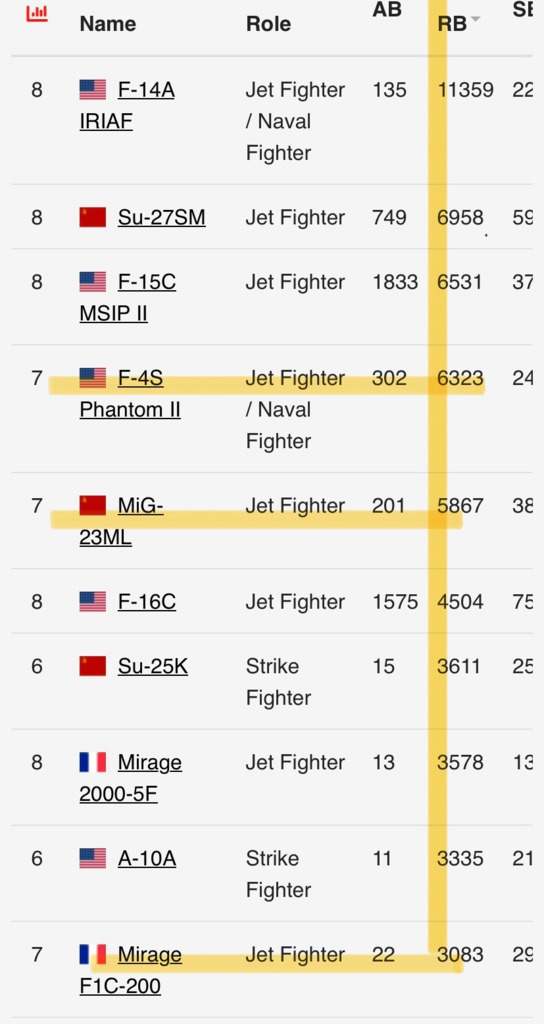Image resolution: width=544 pixels, height=1024 pixels.
Task: Open the F-16C vehicle link
Action: (147, 601)
